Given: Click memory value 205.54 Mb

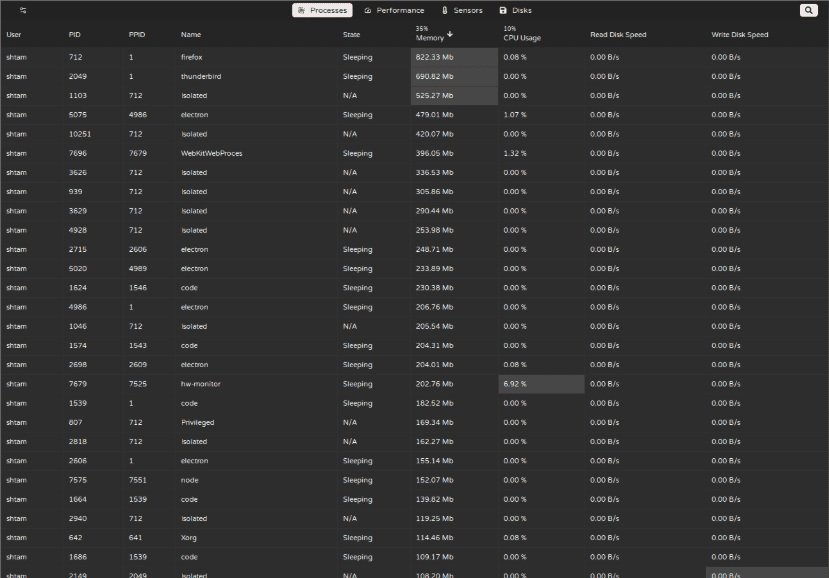Looking at the screenshot, I should point(434,326).
